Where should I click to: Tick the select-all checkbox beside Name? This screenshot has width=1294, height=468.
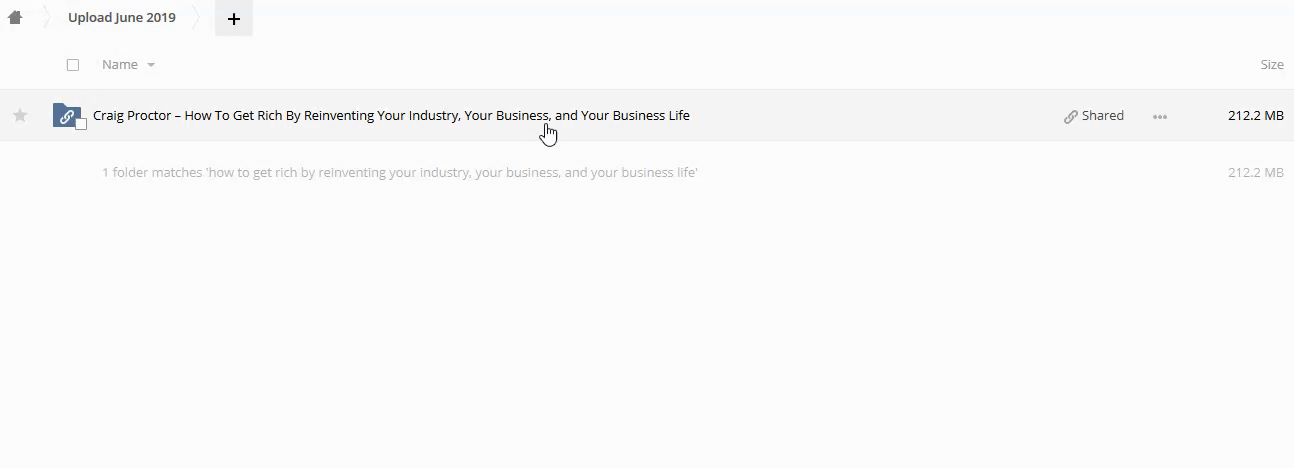(x=73, y=65)
